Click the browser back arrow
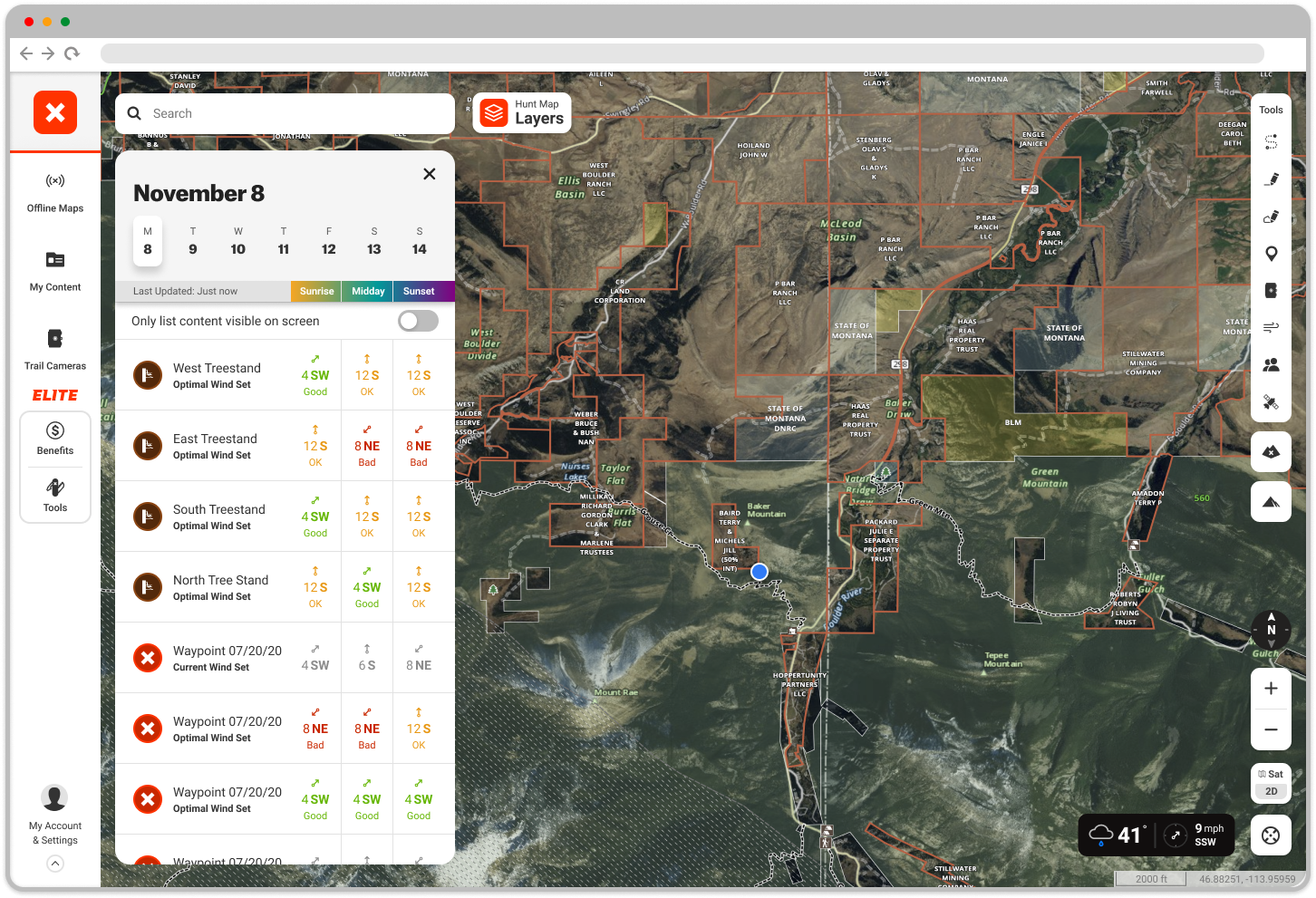Viewport: 1316px width, 898px height. (x=26, y=53)
